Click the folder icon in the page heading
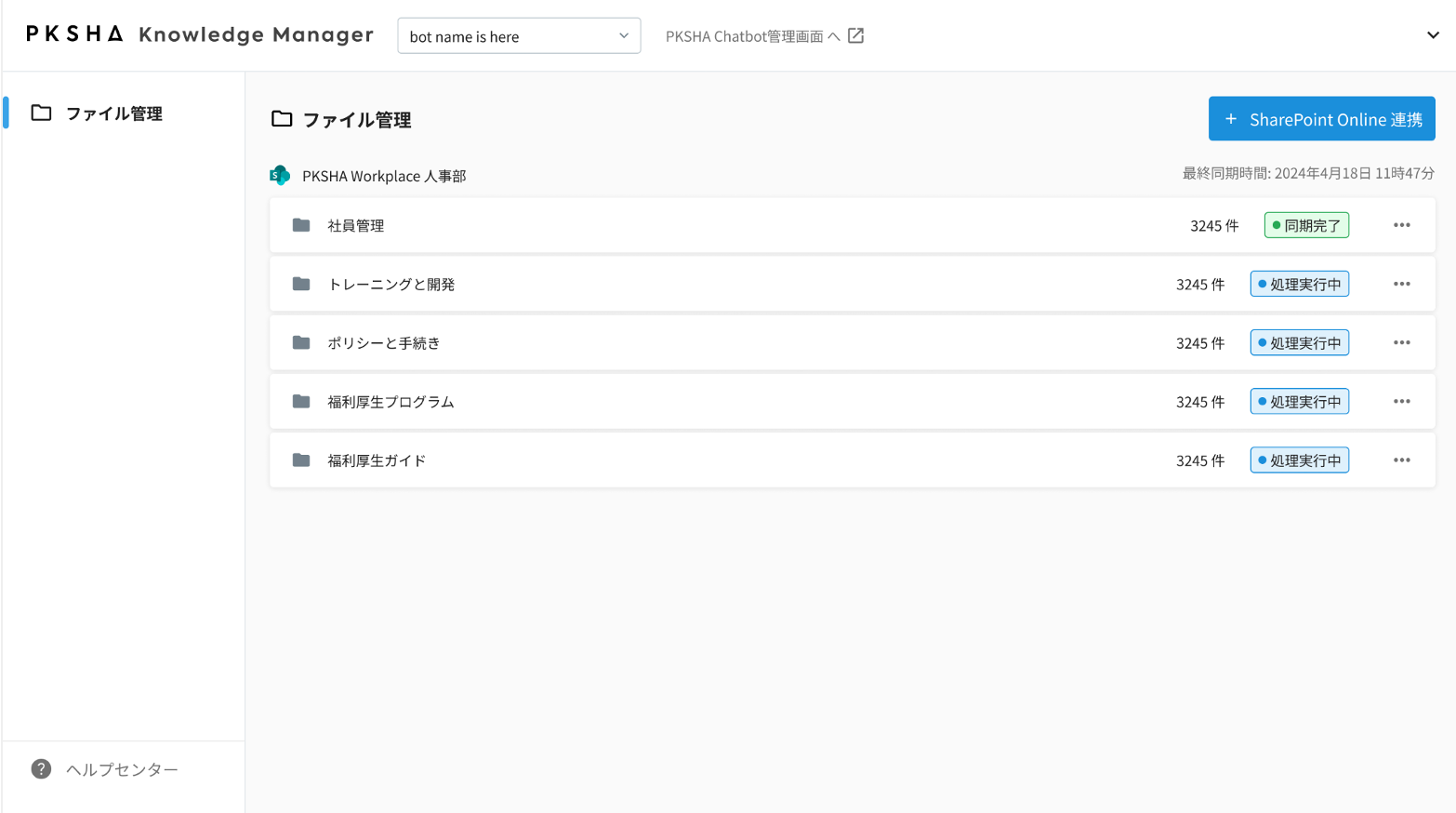Image resolution: width=1456 pixels, height=813 pixels. 282,119
